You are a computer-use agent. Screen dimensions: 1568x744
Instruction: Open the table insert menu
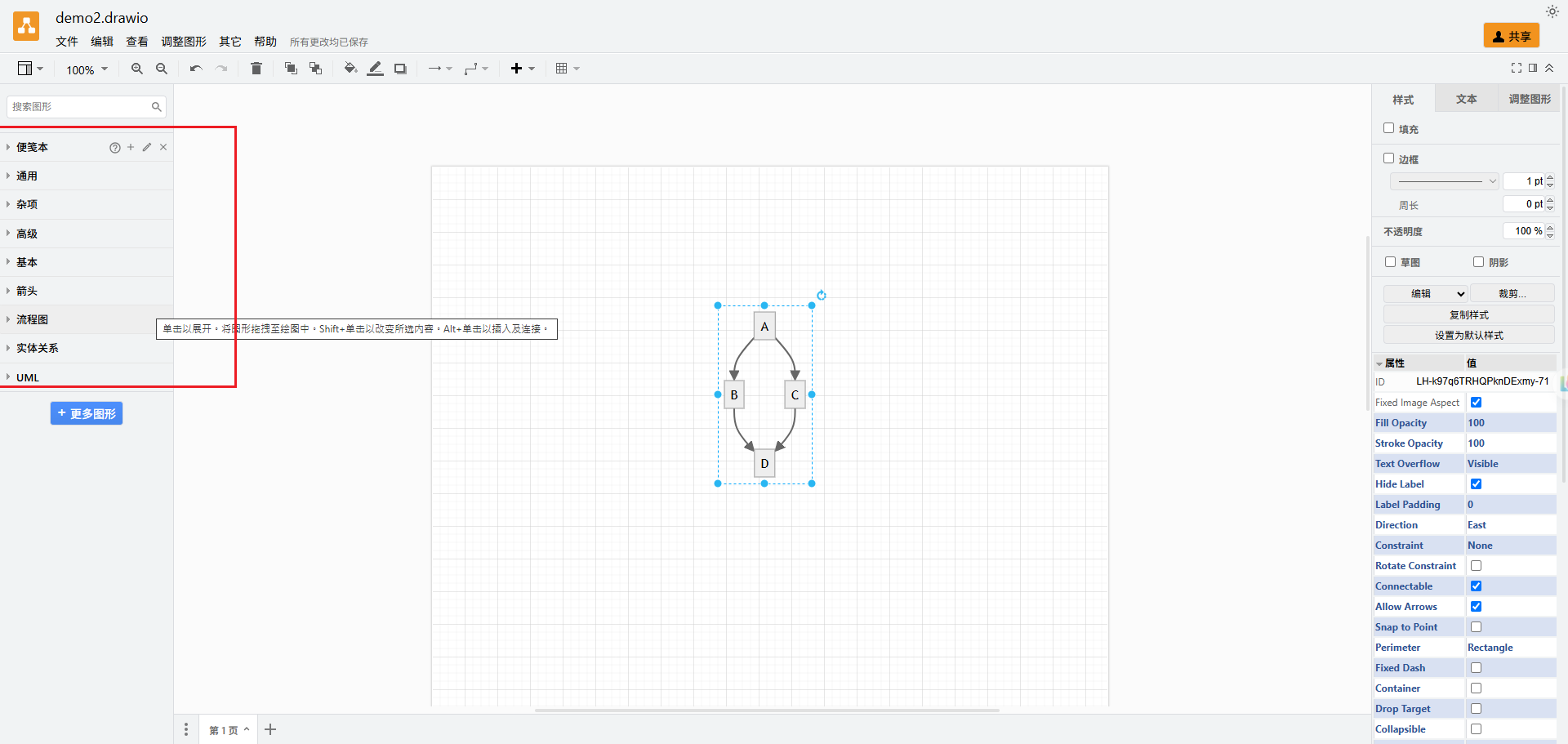(x=568, y=69)
